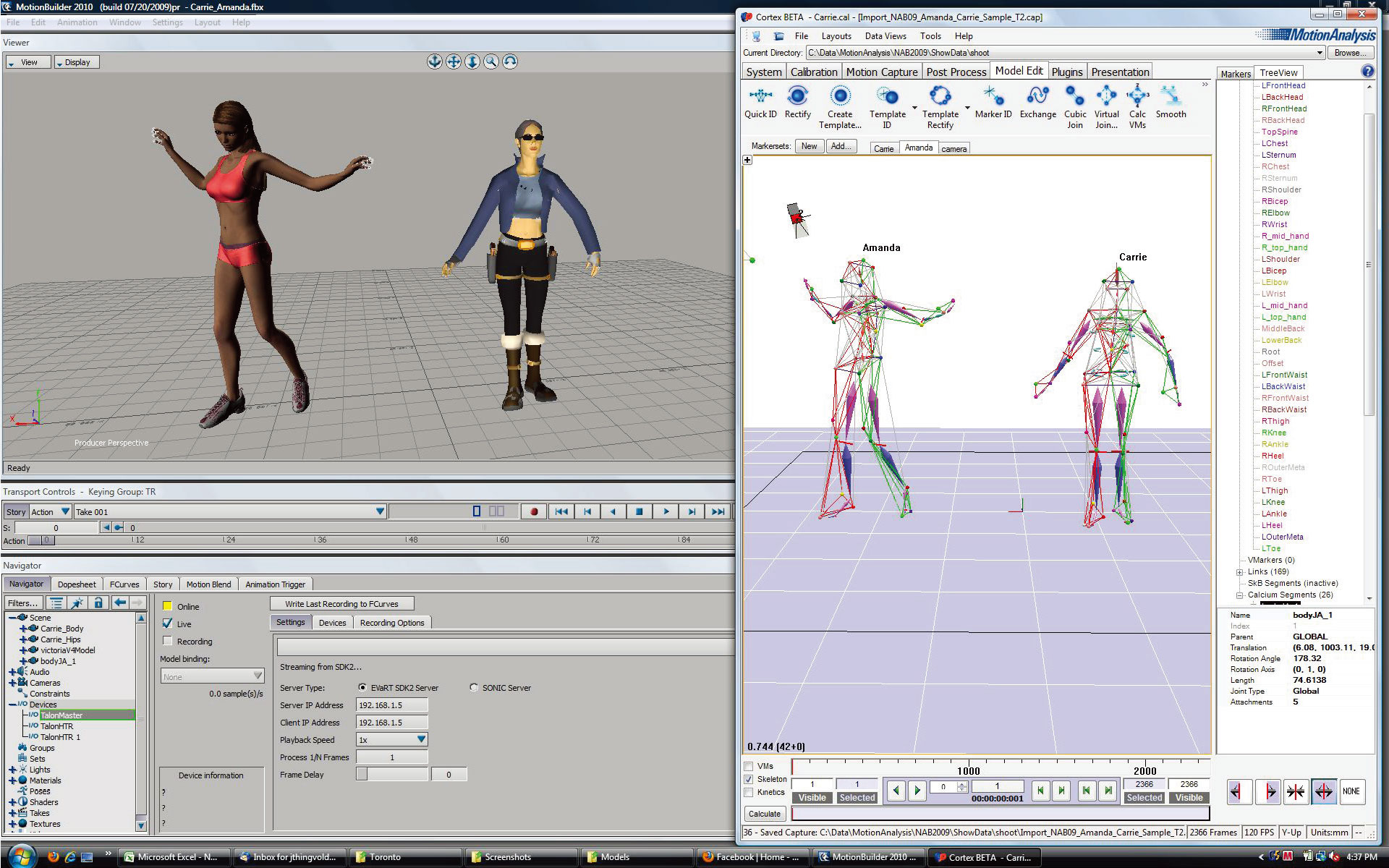Screen dimensions: 1389x868
Task: Enable the Kinetics checkbox in Cortex
Action: [x=749, y=793]
